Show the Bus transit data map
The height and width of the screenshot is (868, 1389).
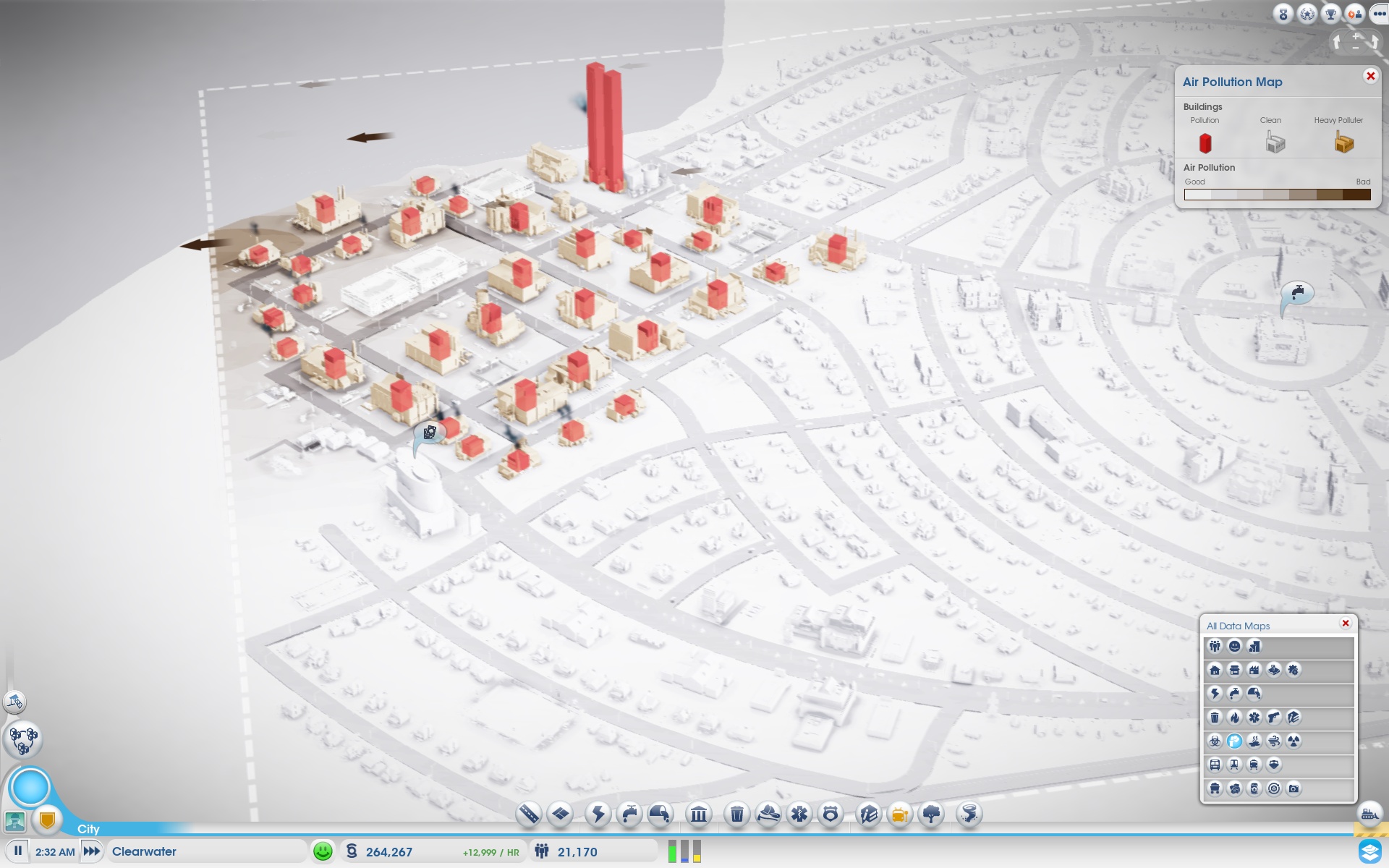click(x=1215, y=765)
